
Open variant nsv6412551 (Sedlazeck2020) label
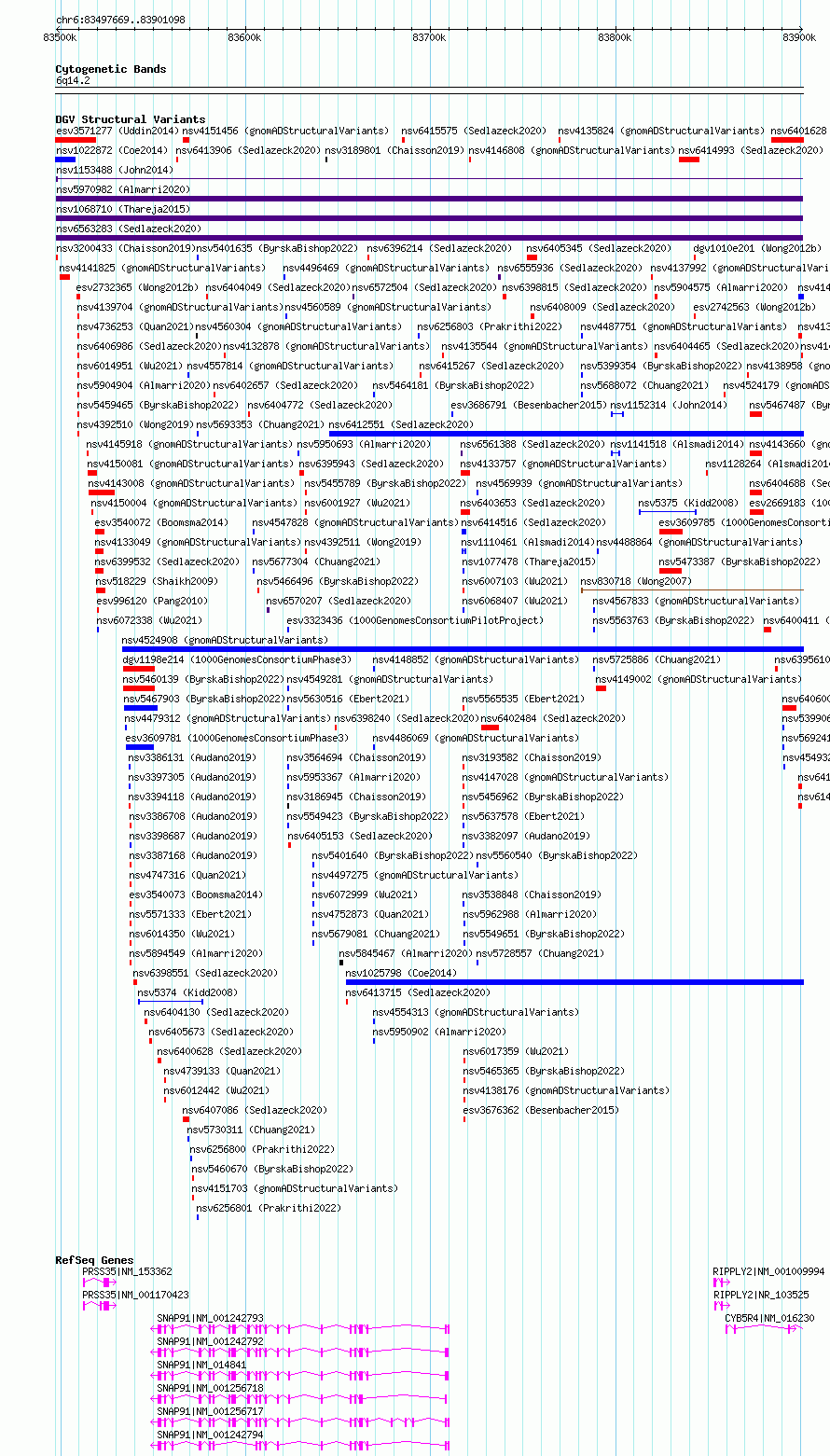point(403,424)
